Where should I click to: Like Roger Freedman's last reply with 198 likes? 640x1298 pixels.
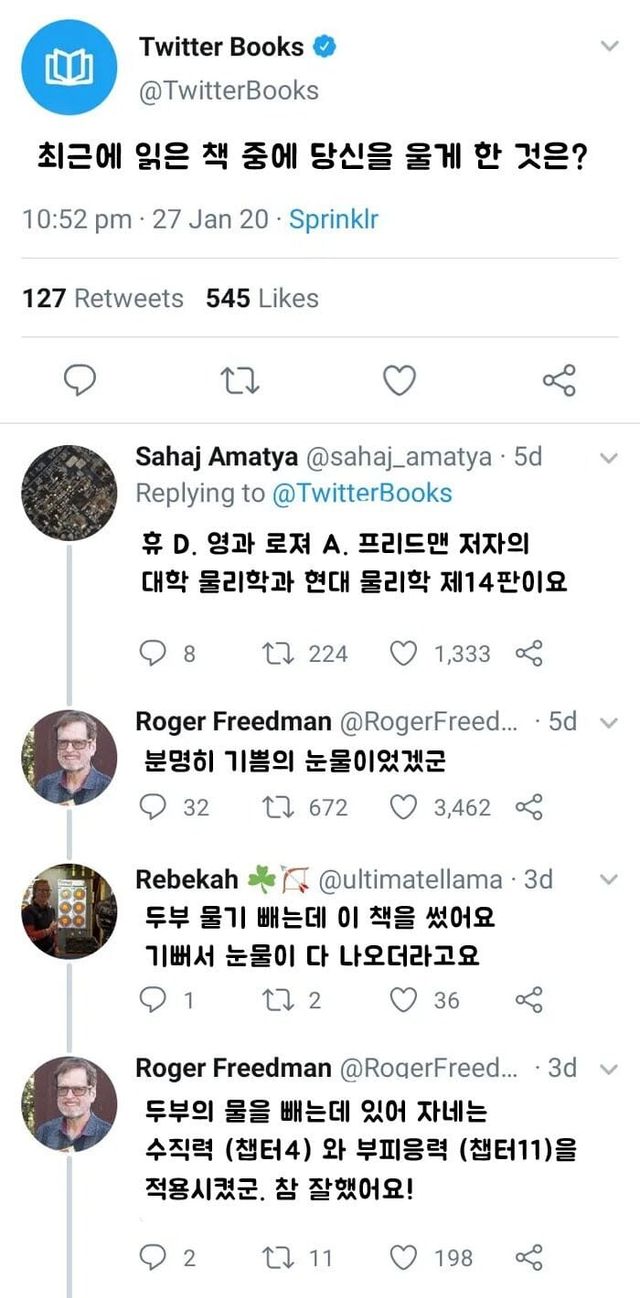coord(402,1258)
